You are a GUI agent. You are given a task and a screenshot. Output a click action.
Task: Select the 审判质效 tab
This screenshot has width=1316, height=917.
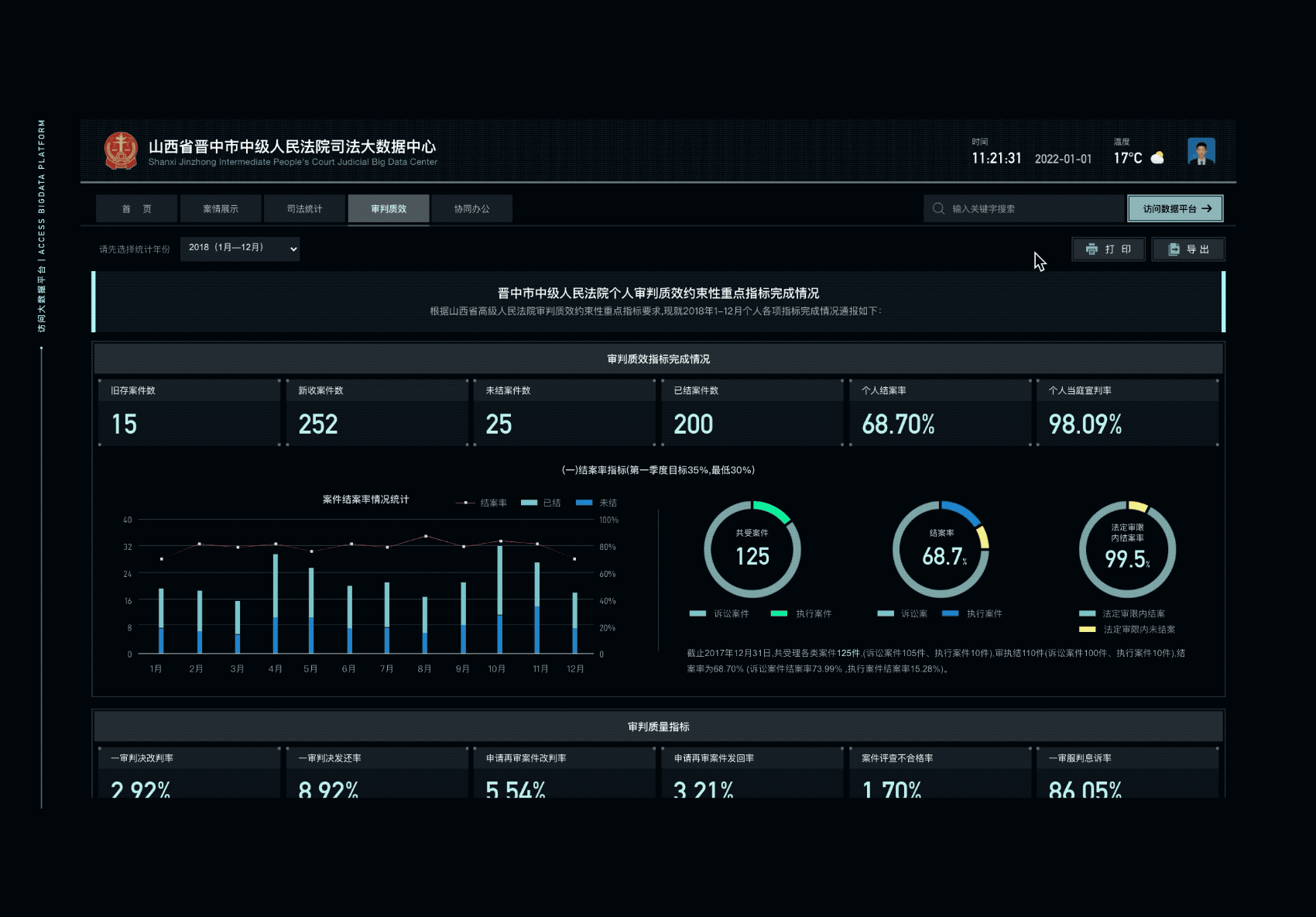click(389, 209)
